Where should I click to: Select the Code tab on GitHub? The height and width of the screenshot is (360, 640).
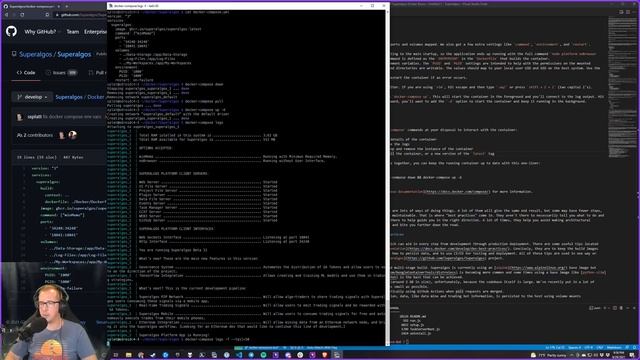26,73
